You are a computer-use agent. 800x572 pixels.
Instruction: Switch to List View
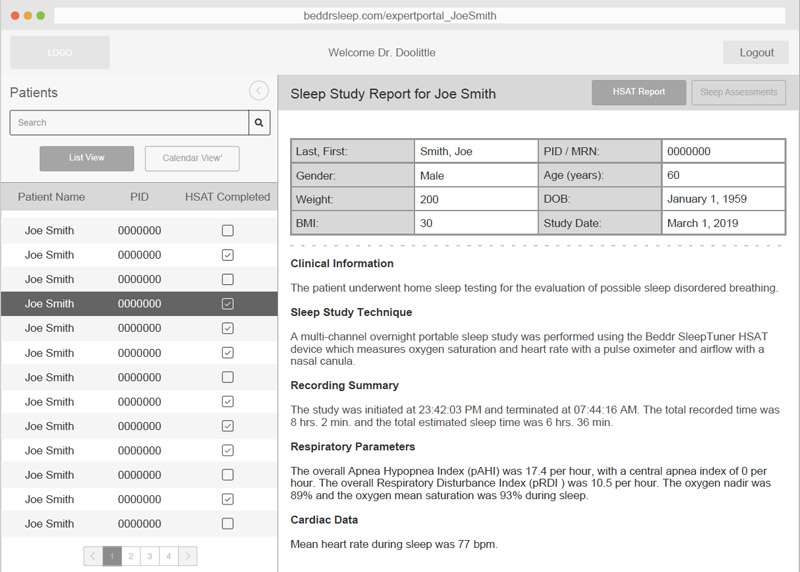coord(87,158)
